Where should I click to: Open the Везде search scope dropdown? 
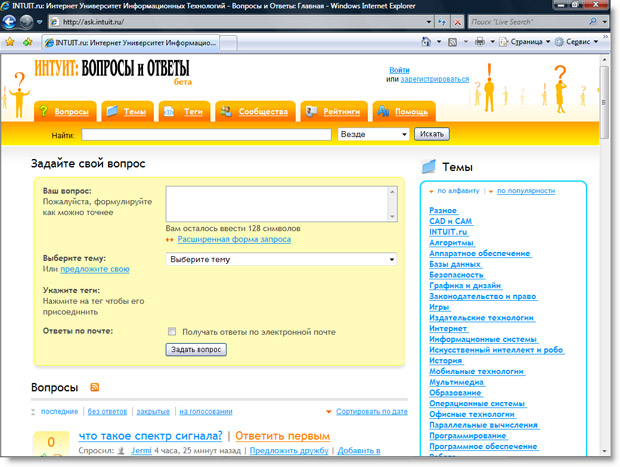(373, 134)
